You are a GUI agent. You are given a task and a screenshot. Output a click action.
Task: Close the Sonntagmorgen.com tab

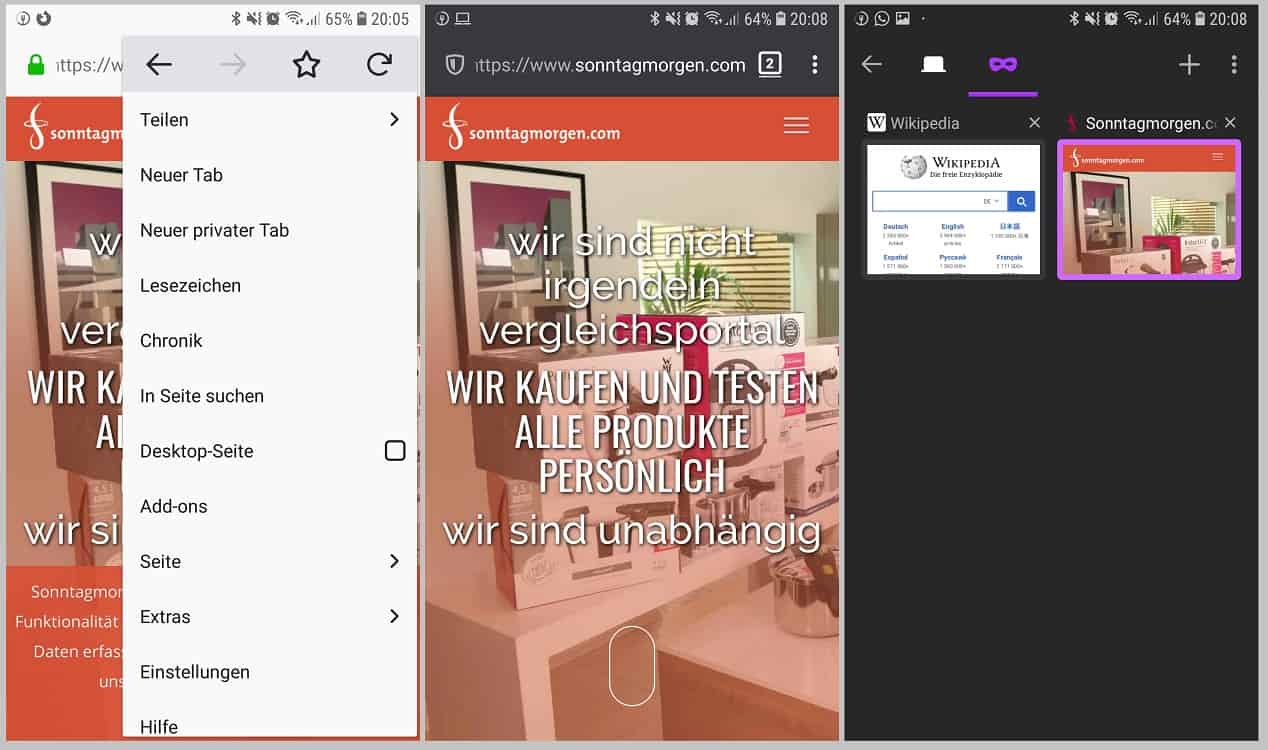pyautogui.click(x=1230, y=123)
